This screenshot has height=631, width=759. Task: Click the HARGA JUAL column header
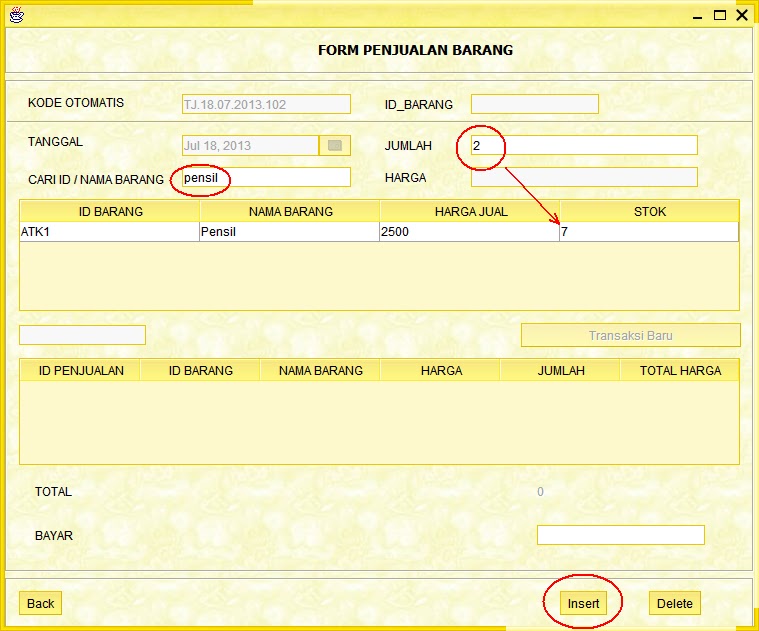coord(470,211)
